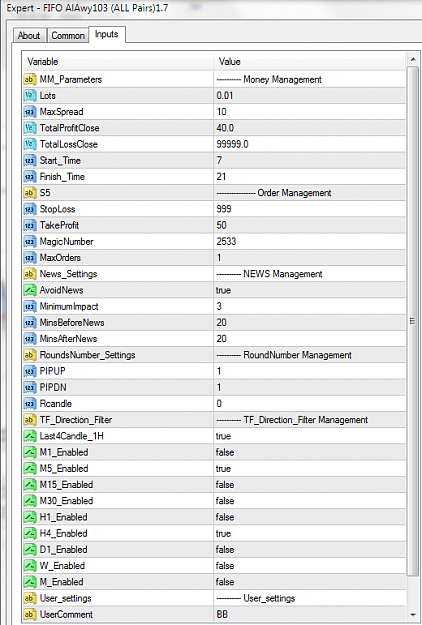Select the TakeProfit value 50

tap(222, 225)
